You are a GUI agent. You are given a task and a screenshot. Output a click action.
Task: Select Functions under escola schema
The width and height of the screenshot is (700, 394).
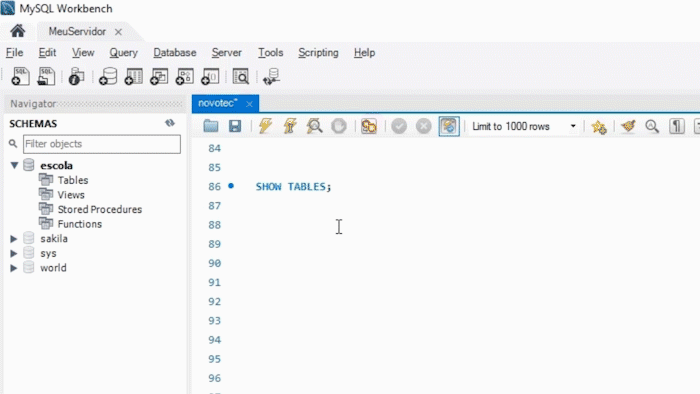[79, 224]
